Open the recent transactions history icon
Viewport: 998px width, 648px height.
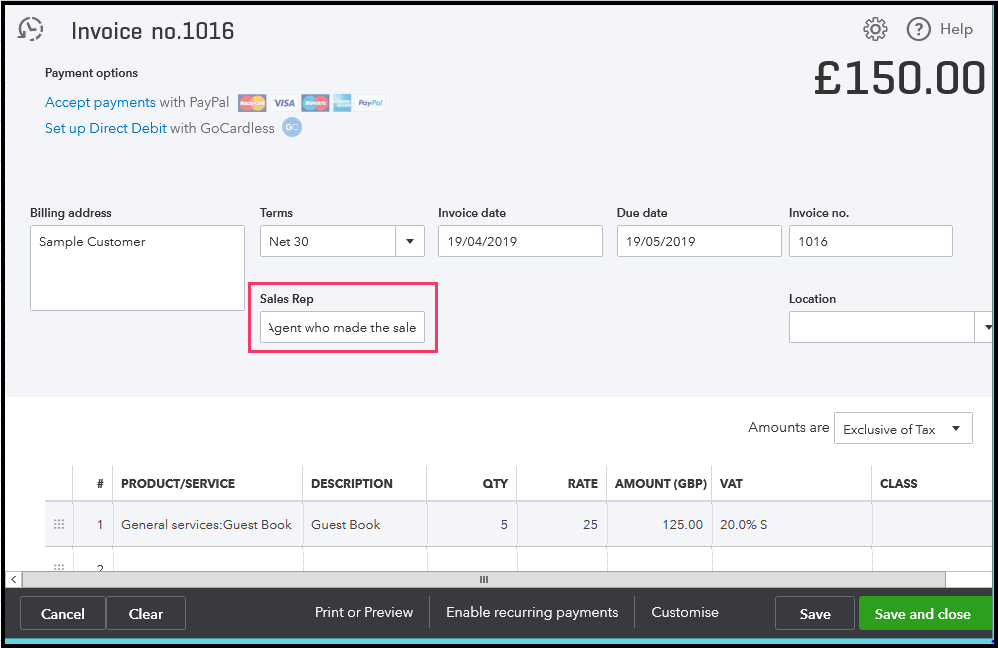pos(31,29)
